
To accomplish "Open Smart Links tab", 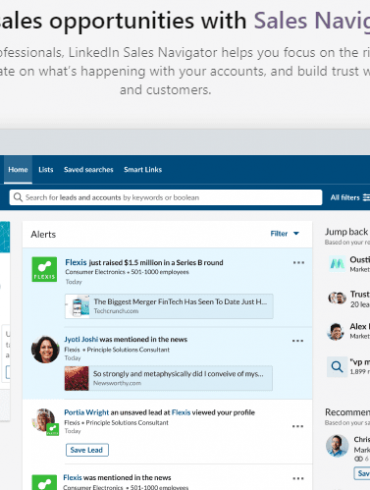I will (143, 170).
